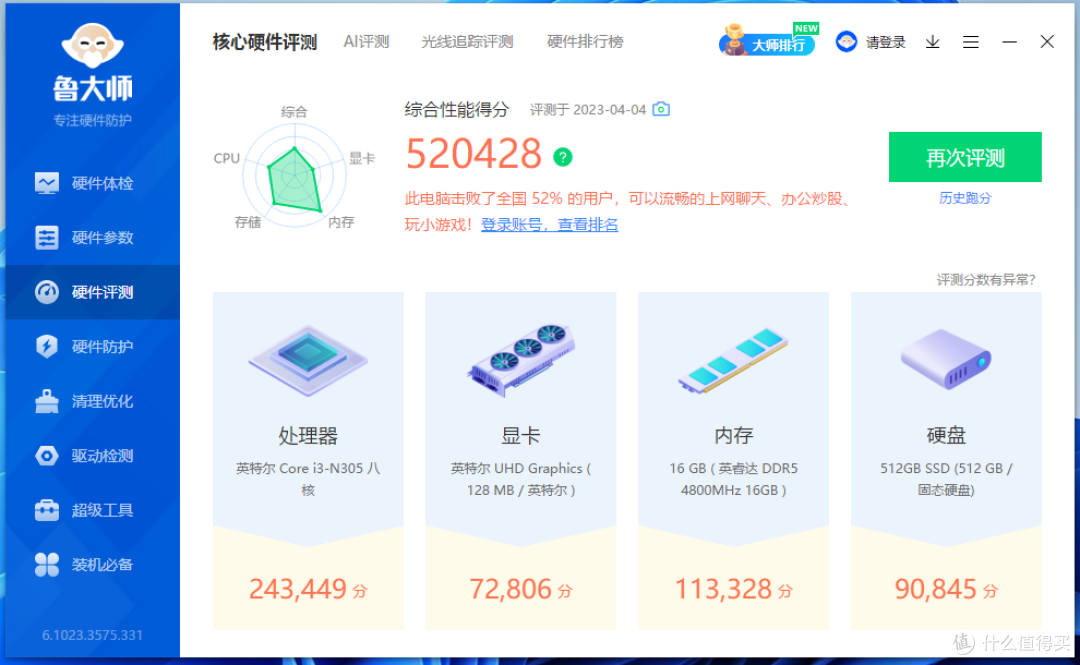Click the version number 6.1023.3575.331

(x=92, y=635)
